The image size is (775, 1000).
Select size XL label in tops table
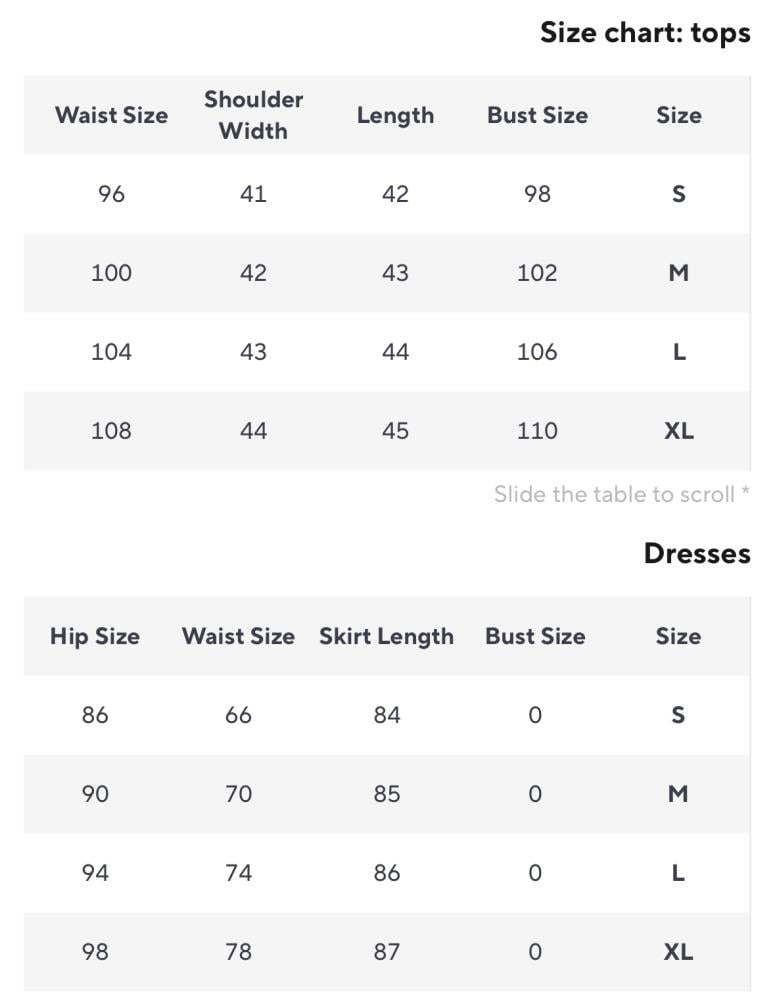678,431
